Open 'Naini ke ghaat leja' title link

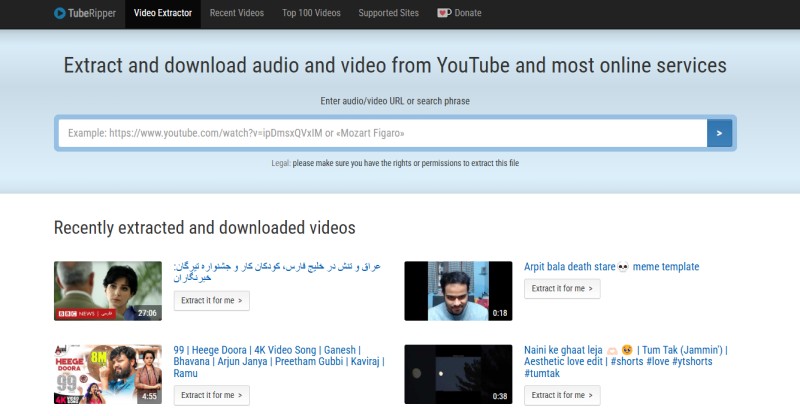click(626, 361)
